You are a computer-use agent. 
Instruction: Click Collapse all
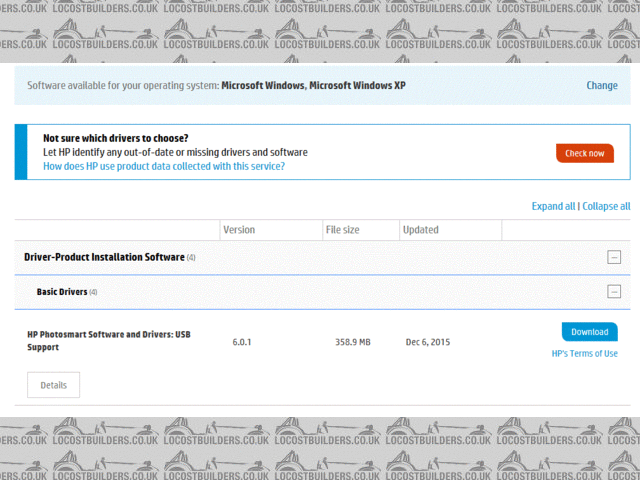click(606, 206)
